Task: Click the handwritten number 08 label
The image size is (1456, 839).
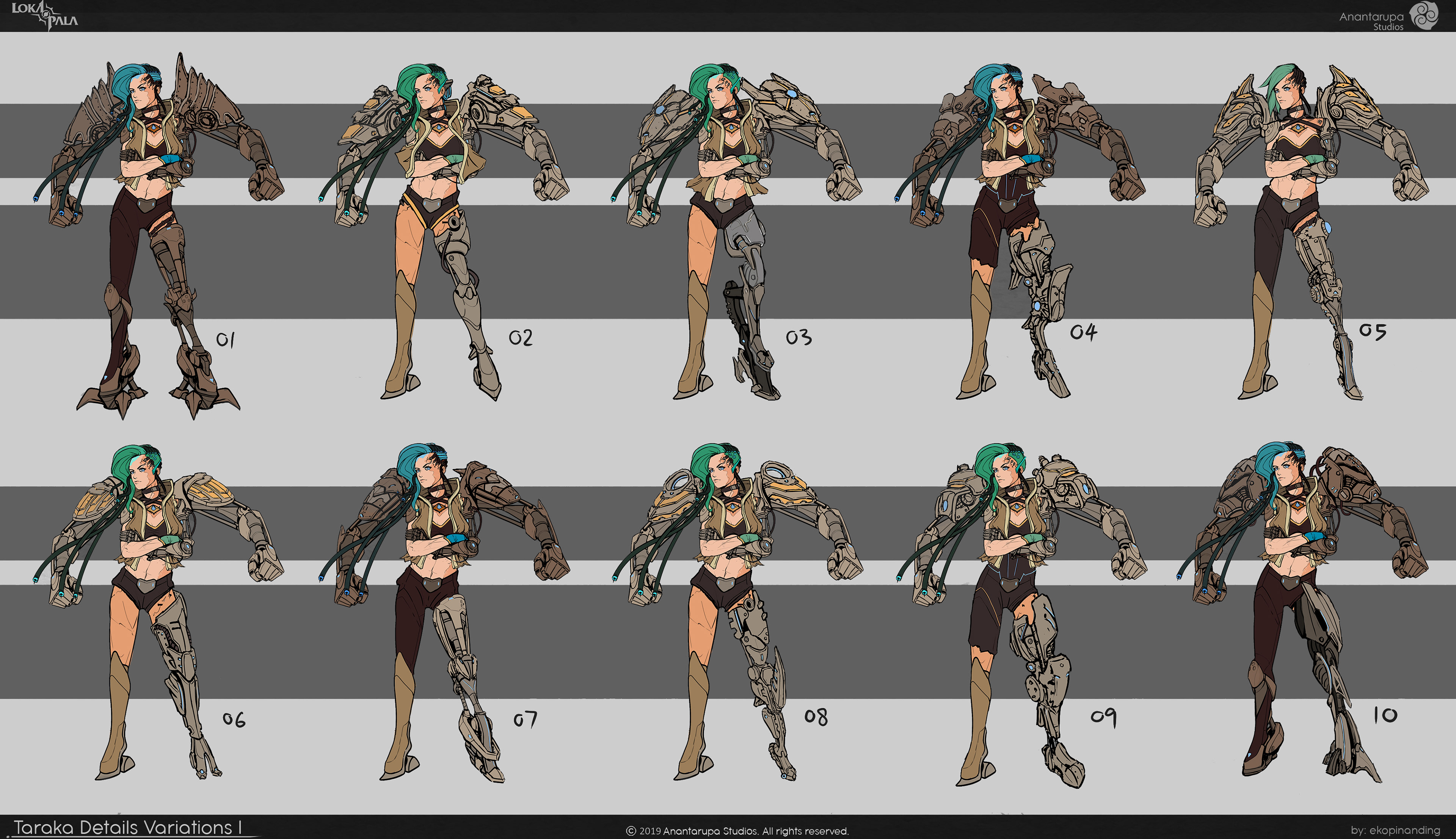Action: pyautogui.click(x=816, y=717)
